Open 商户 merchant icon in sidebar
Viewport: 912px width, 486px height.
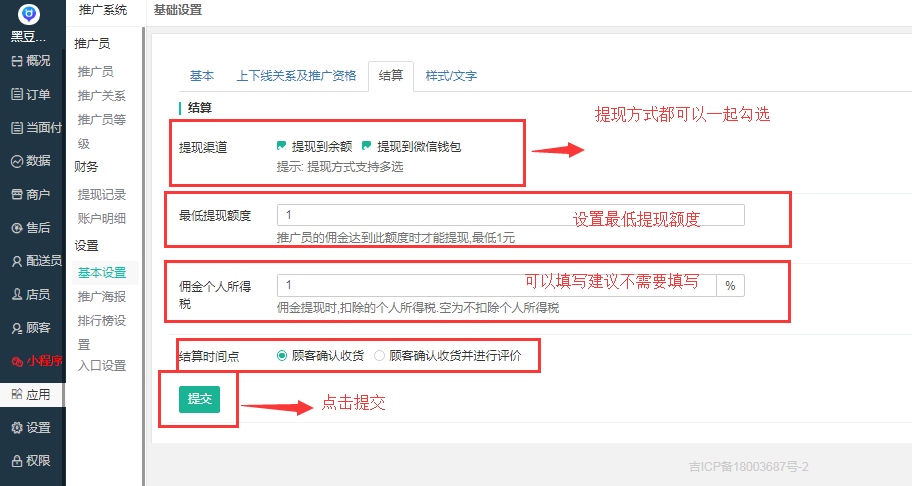[x=17, y=194]
